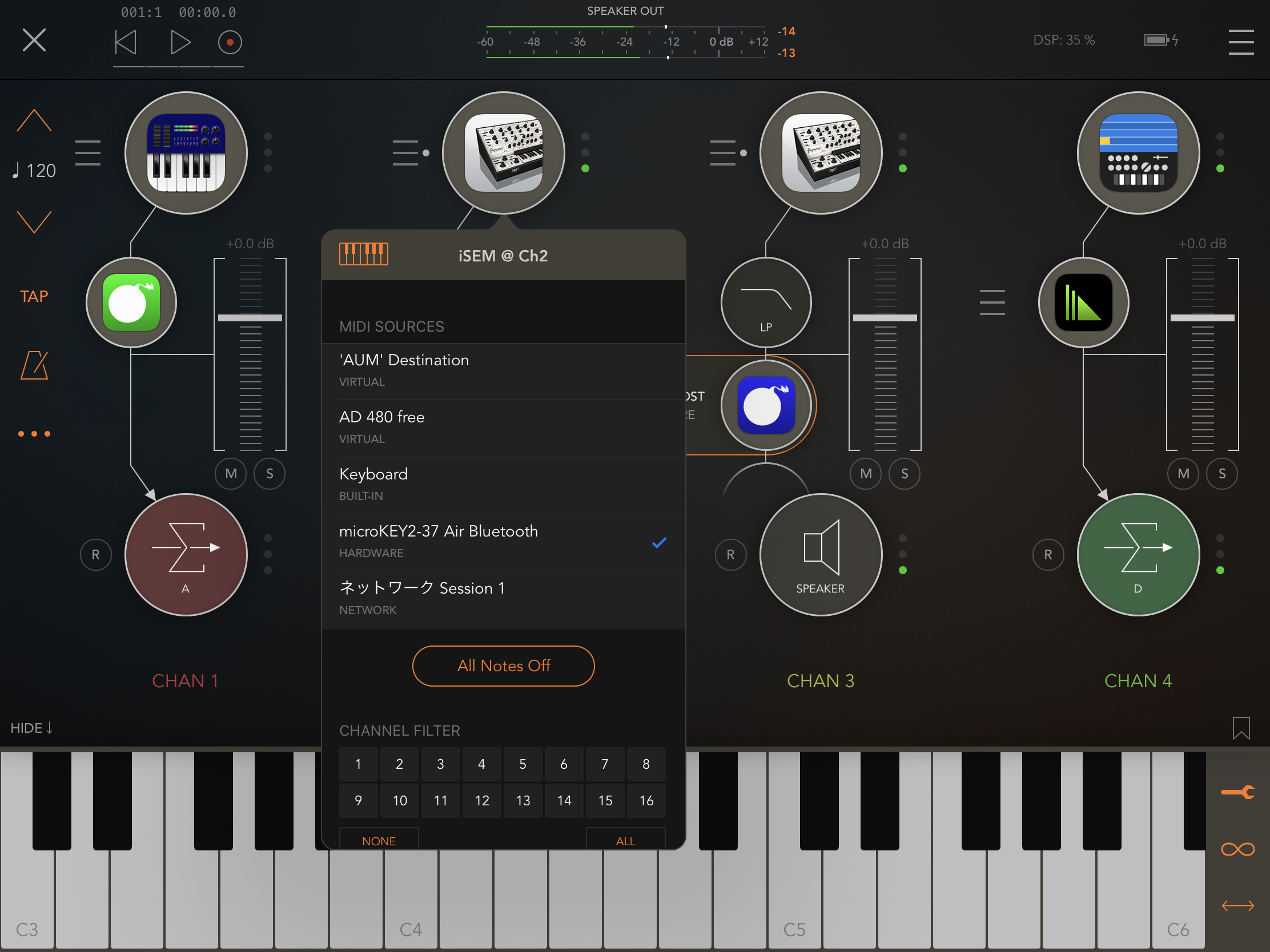Image resolution: width=1270 pixels, height=952 pixels.
Task: Solo Chan 3
Action: (x=905, y=473)
